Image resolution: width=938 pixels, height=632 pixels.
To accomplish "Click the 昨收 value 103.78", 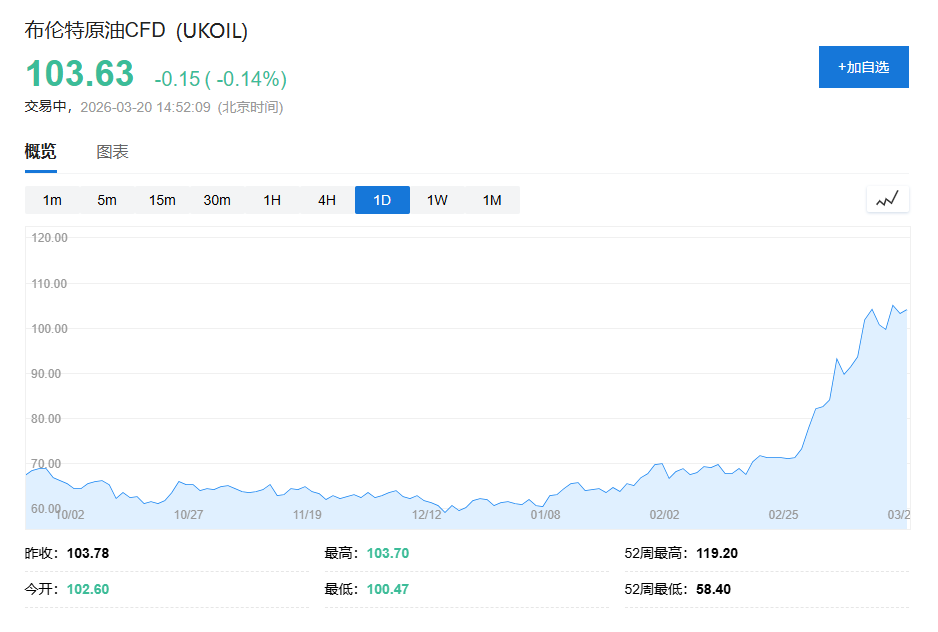I will click(87, 553).
